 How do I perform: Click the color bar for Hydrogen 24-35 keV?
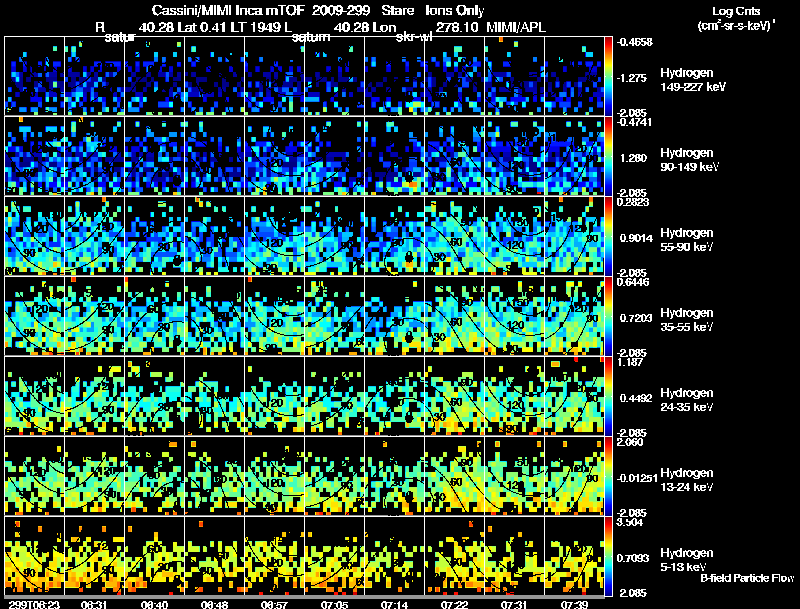pyautogui.click(x=608, y=396)
